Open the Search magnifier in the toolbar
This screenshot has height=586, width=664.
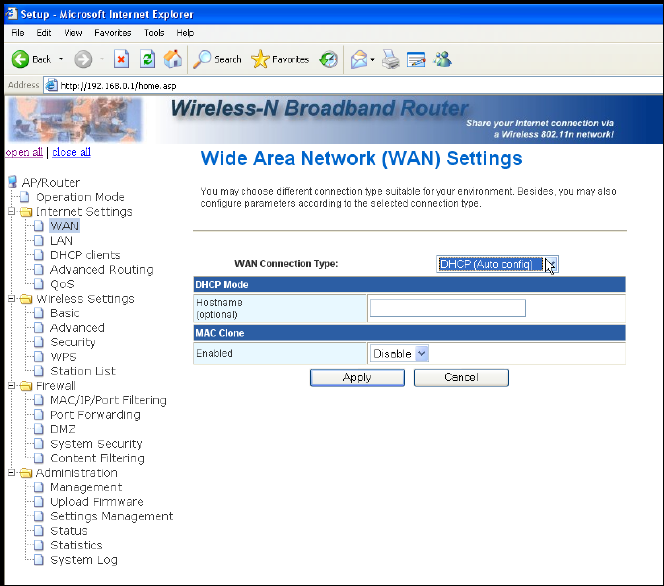click(202, 59)
